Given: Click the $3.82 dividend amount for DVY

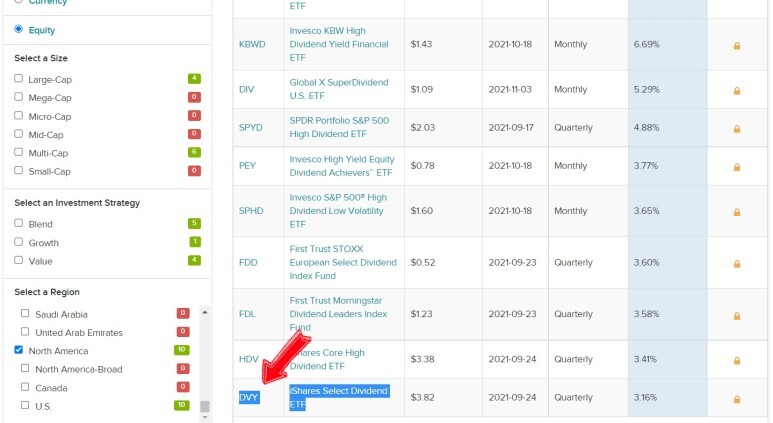Looking at the screenshot, I should [422, 397].
